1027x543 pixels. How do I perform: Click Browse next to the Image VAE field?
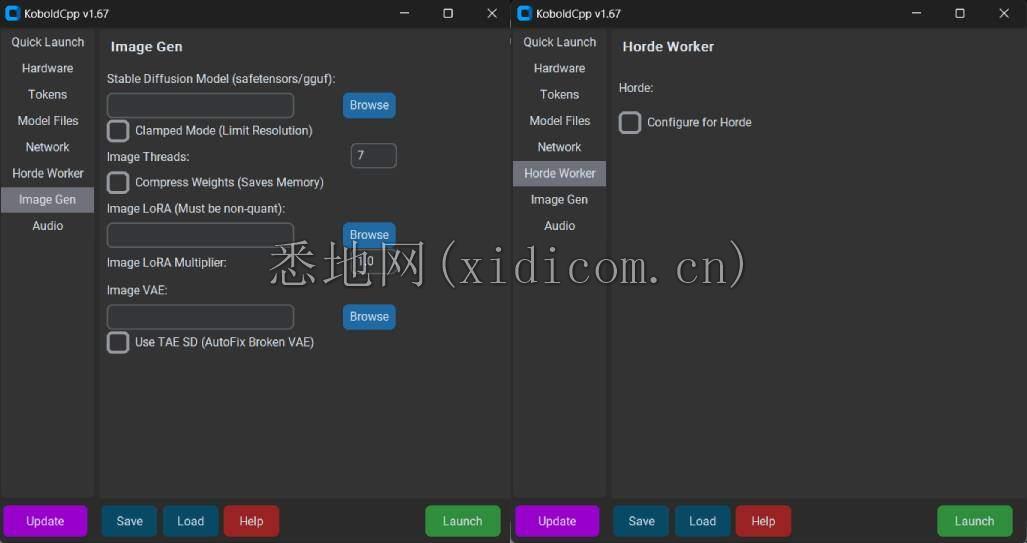coord(369,317)
